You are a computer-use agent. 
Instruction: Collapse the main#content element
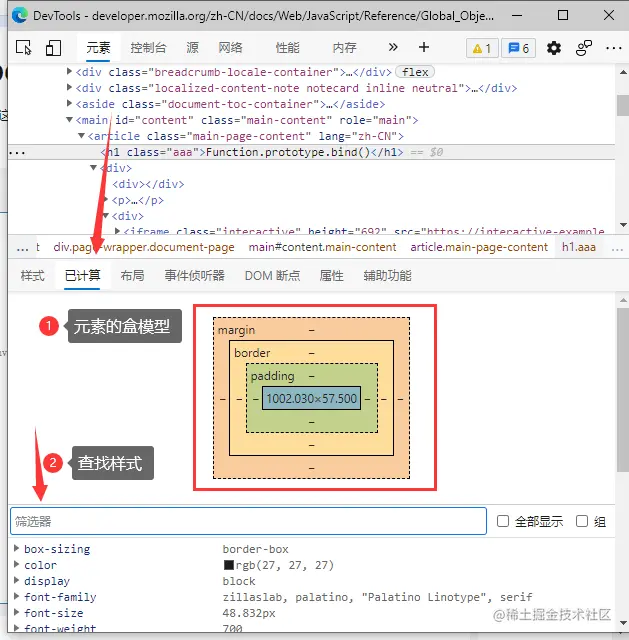point(69,120)
